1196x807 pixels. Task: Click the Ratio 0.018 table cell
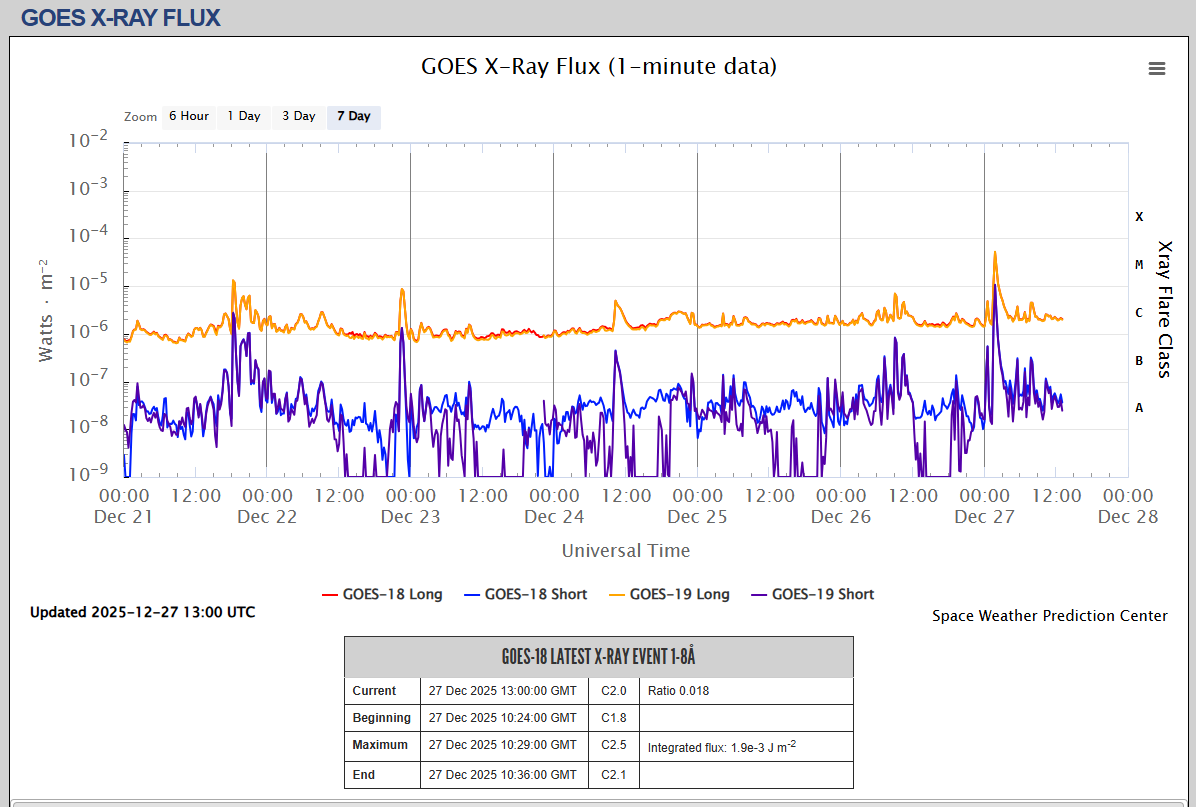tap(678, 691)
